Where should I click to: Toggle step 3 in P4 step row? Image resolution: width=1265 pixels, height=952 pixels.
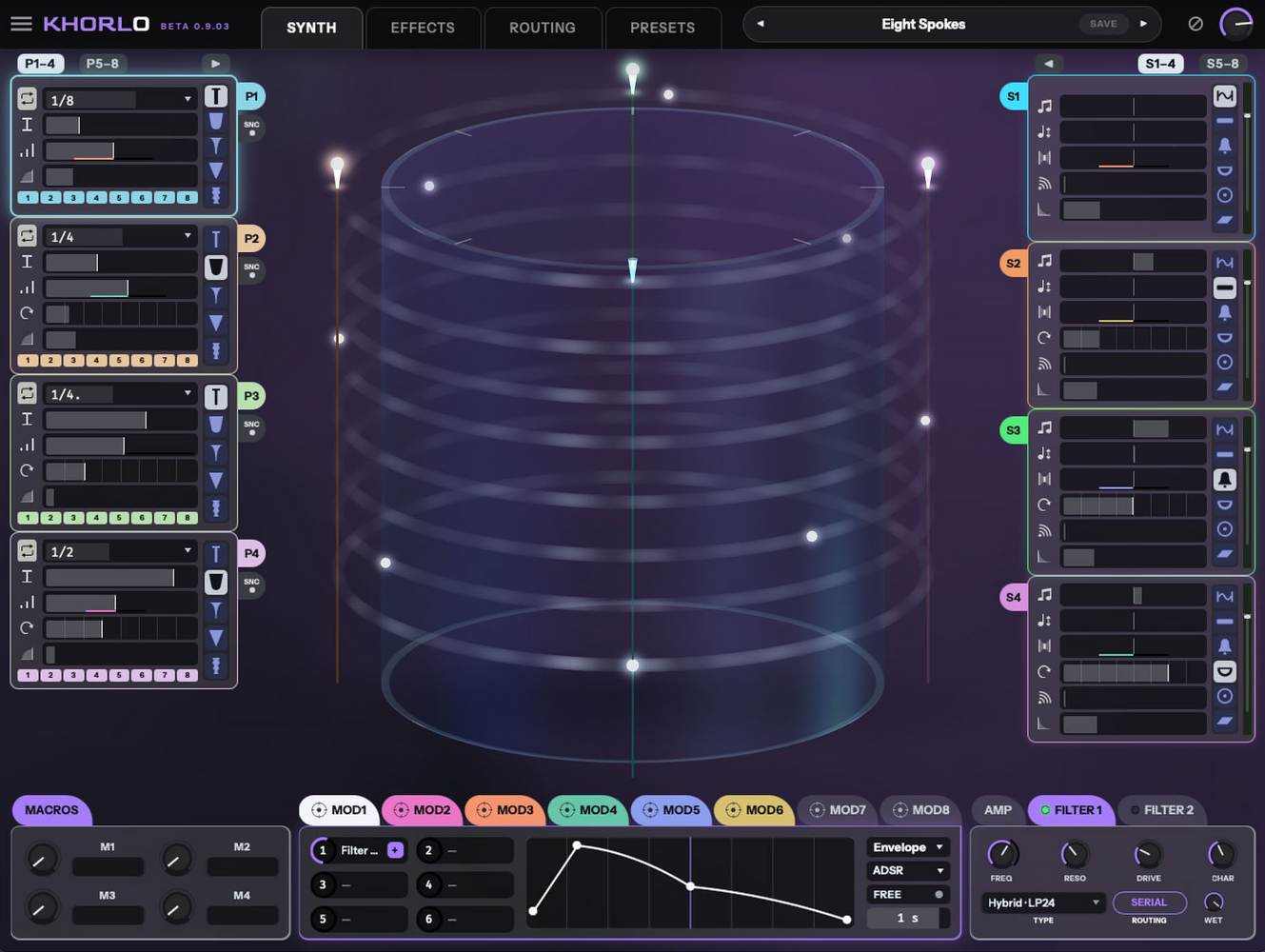[x=73, y=675]
